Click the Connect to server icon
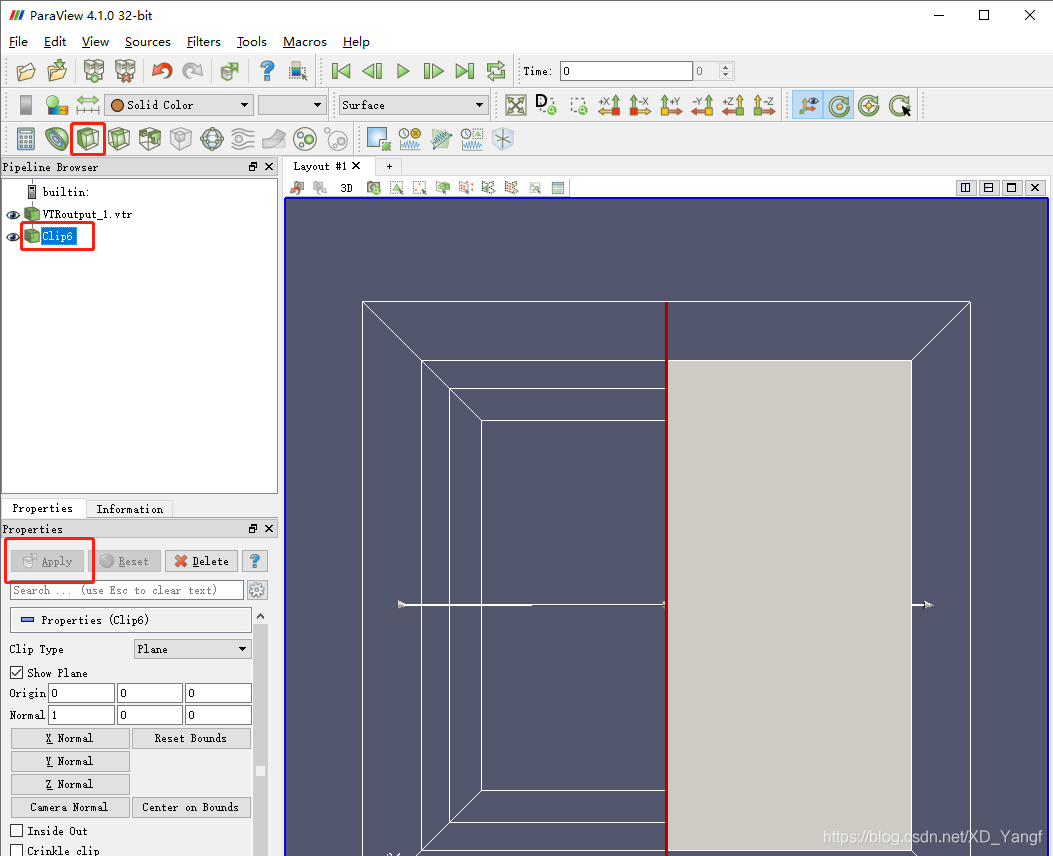The width and height of the screenshot is (1053, 856). (93, 71)
